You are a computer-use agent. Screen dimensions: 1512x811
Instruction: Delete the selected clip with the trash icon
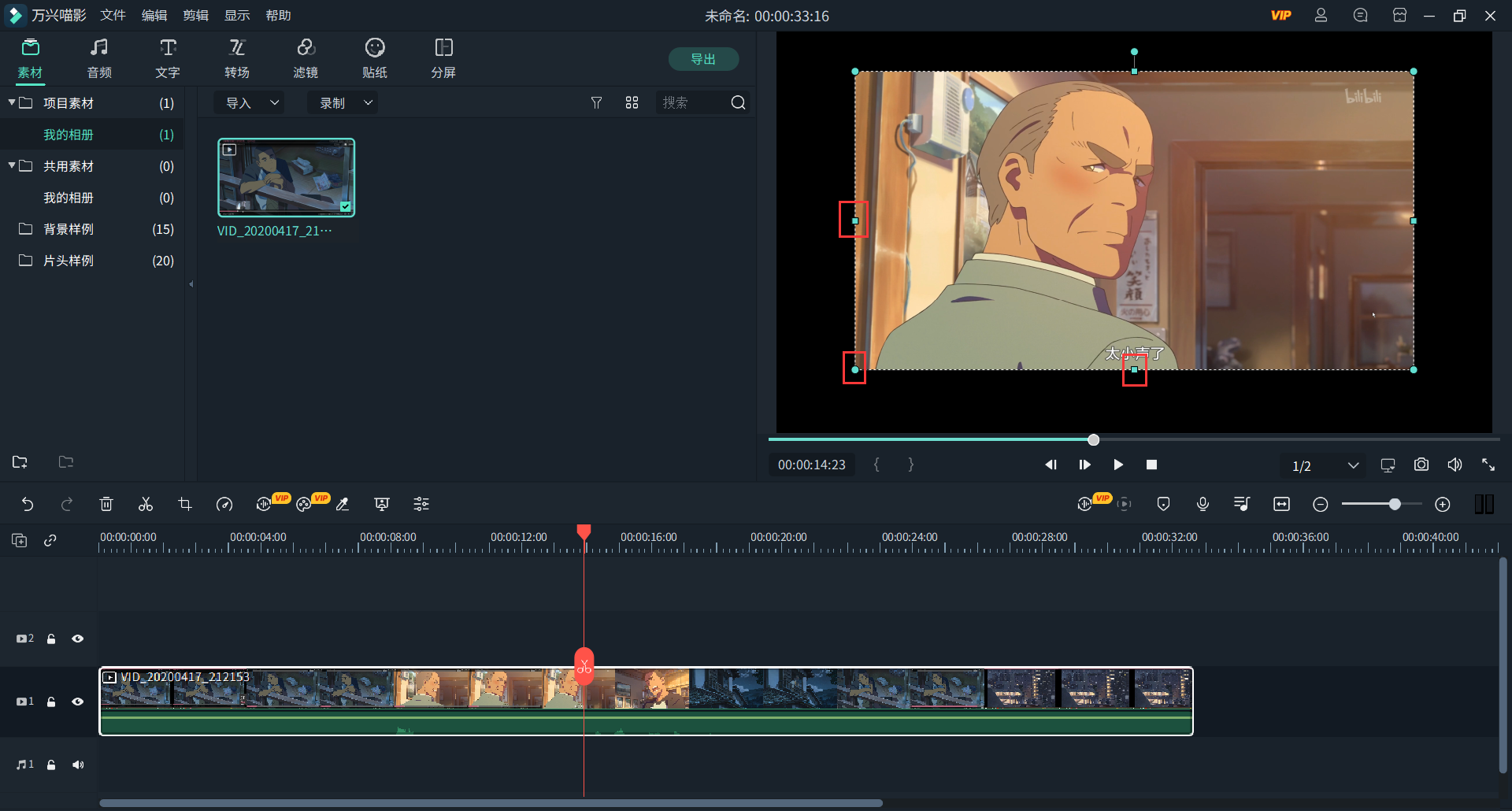106,504
